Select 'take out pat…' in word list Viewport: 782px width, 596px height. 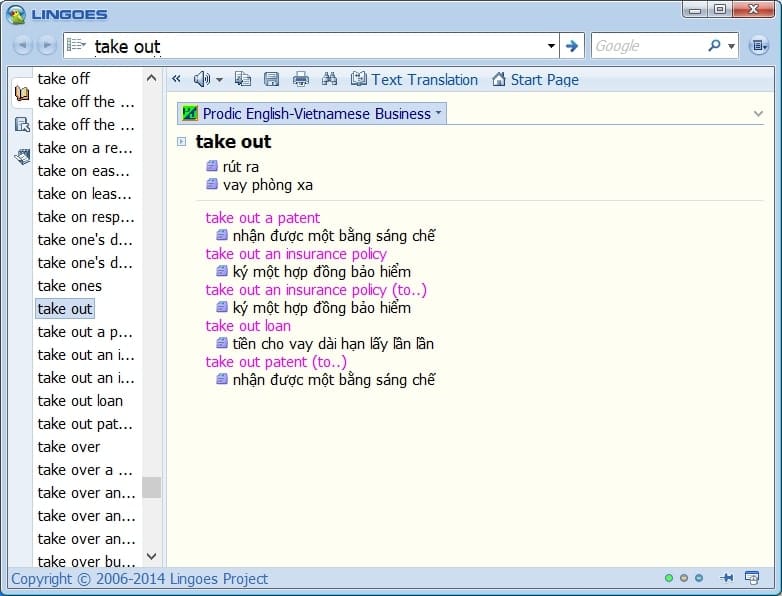(x=85, y=423)
